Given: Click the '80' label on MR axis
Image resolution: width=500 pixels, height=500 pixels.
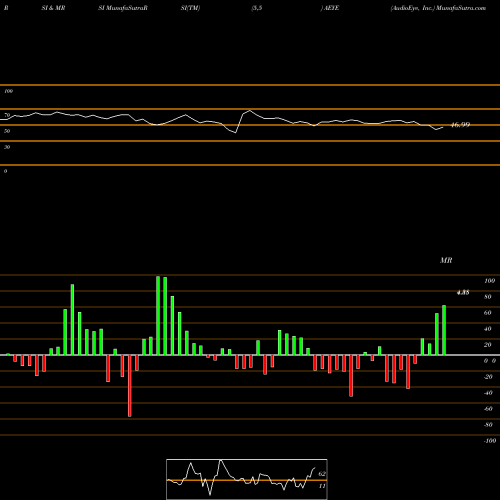Looking at the screenshot, I should click(x=488, y=297).
